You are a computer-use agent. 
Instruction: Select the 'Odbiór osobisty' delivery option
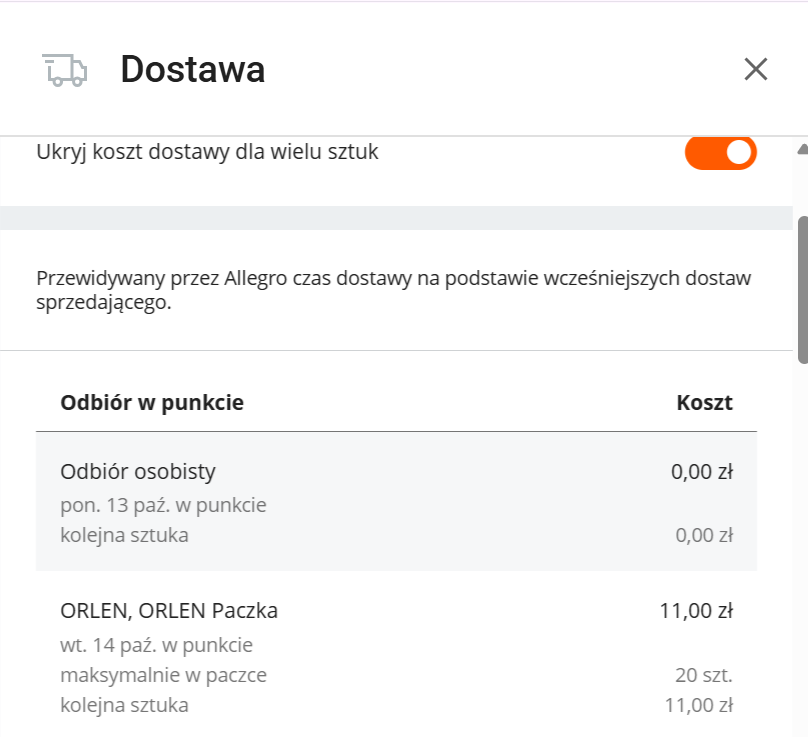(x=138, y=471)
